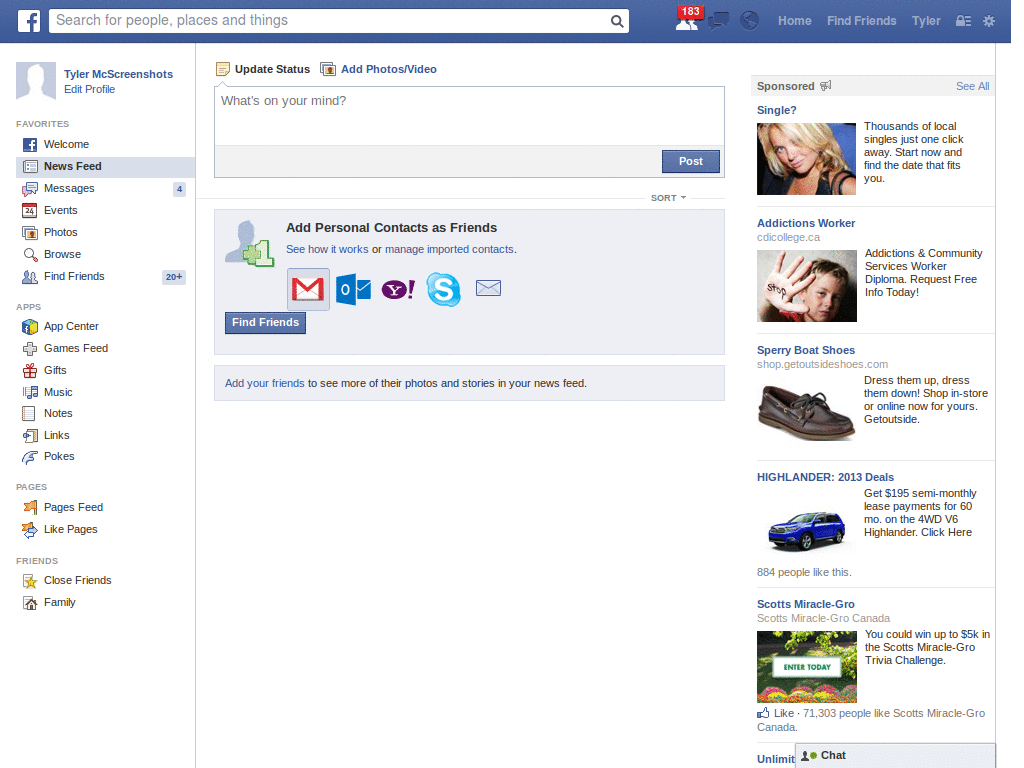The height and width of the screenshot is (768, 1024).
Task: Click the blue Find Friends button
Action: (265, 323)
